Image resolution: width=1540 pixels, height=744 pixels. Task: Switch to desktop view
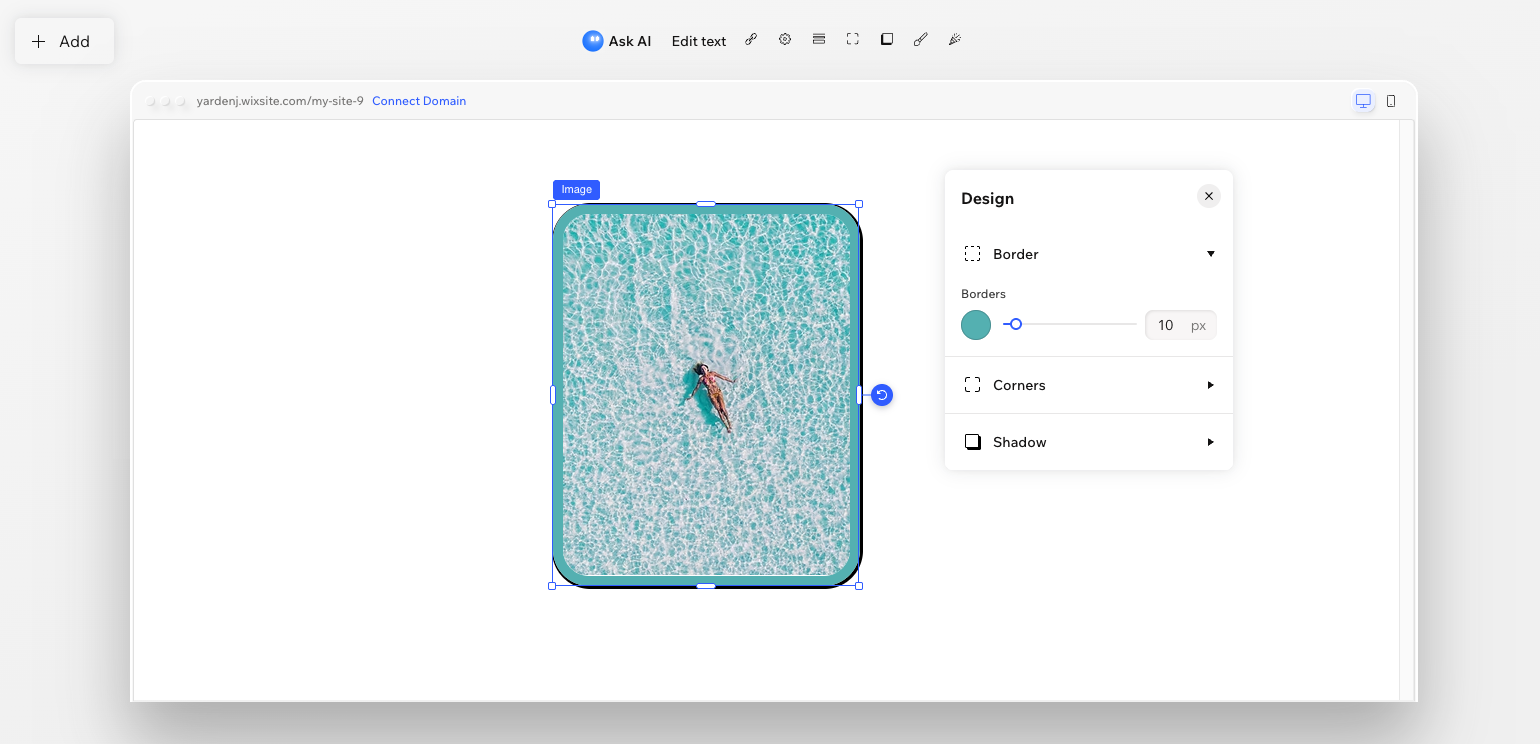coord(1363,101)
